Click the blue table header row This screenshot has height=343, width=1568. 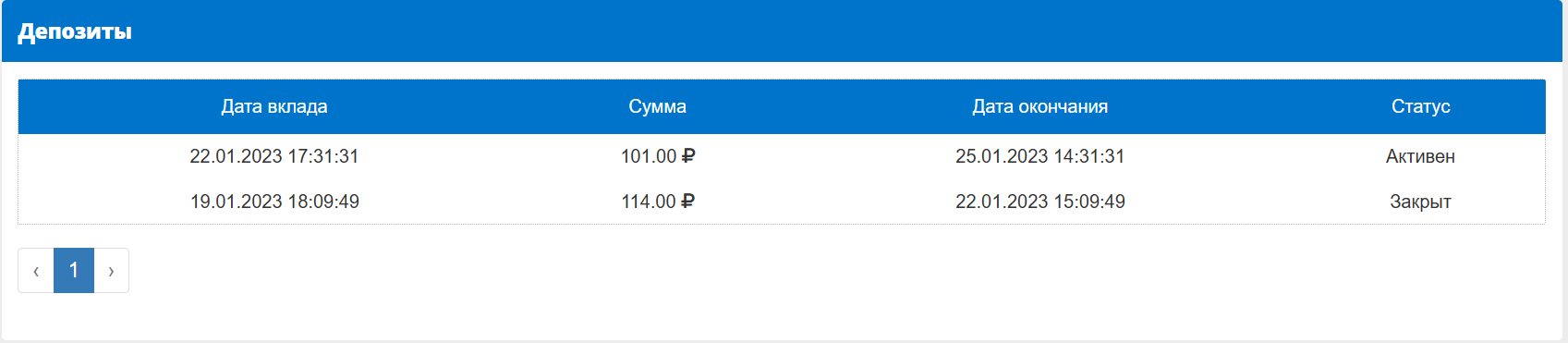pos(782,106)
